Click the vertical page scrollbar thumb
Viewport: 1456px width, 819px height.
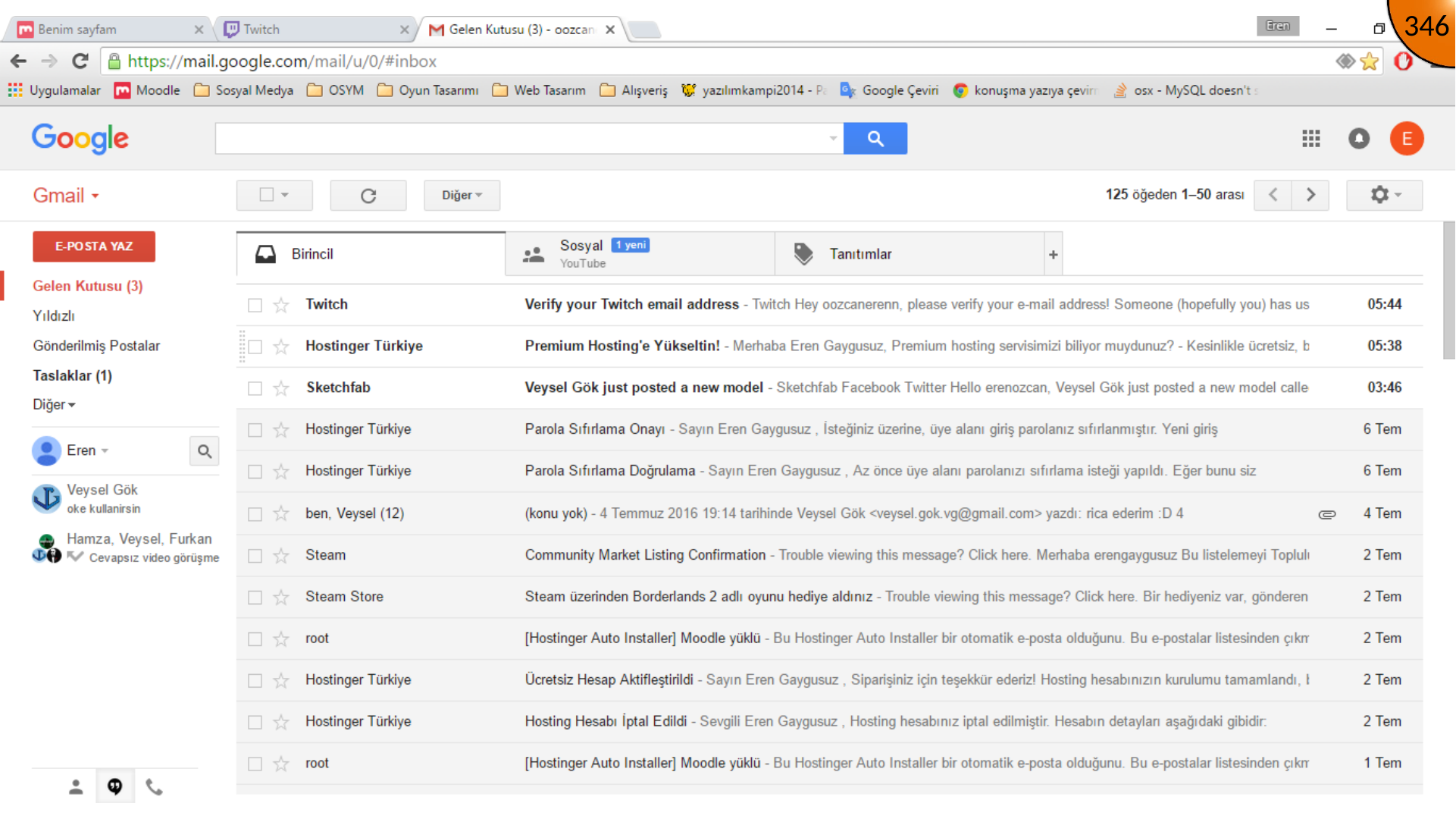point(1448,290)
